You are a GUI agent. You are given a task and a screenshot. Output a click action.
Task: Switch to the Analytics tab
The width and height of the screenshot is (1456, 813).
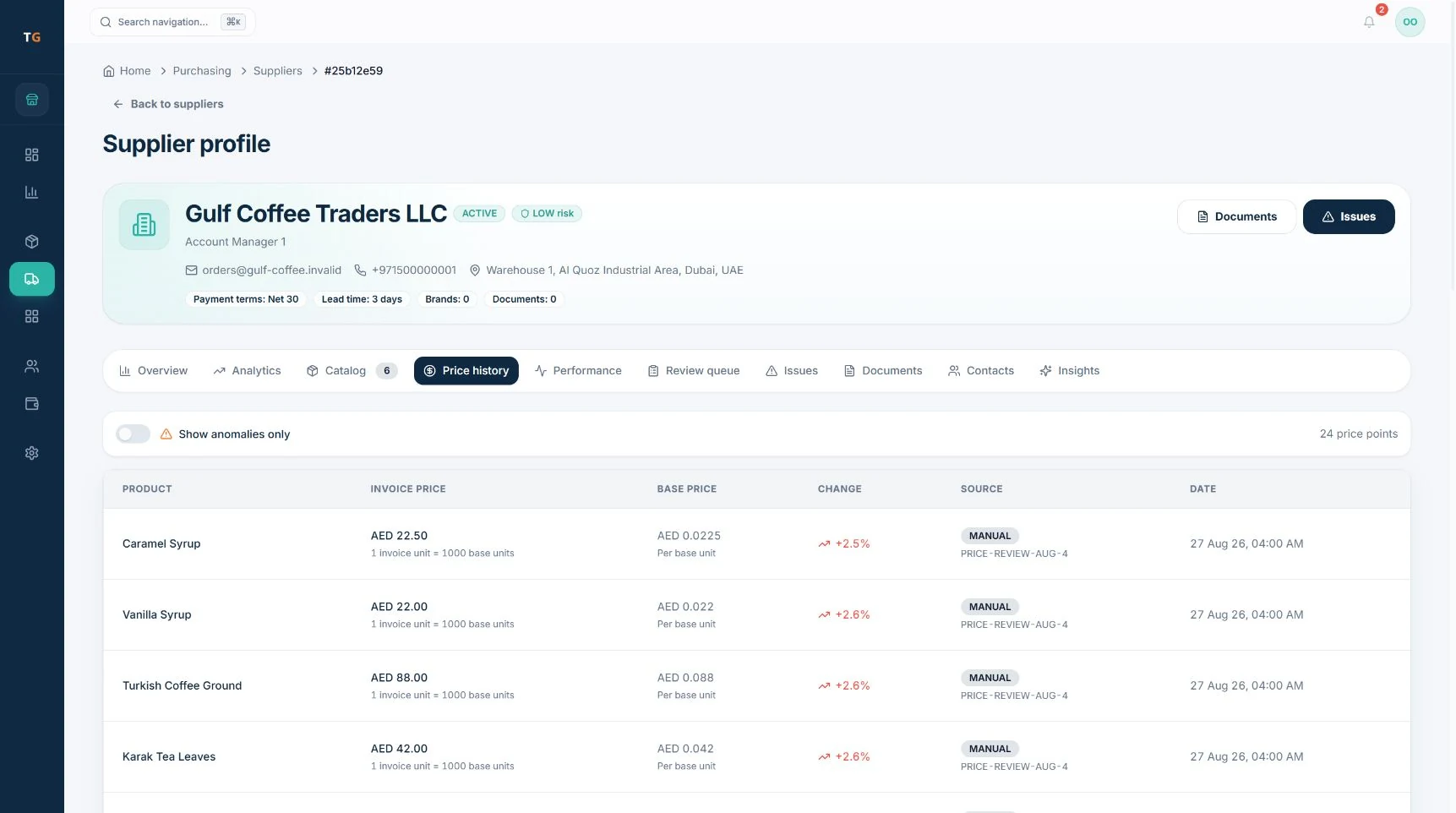pos(247,371)
